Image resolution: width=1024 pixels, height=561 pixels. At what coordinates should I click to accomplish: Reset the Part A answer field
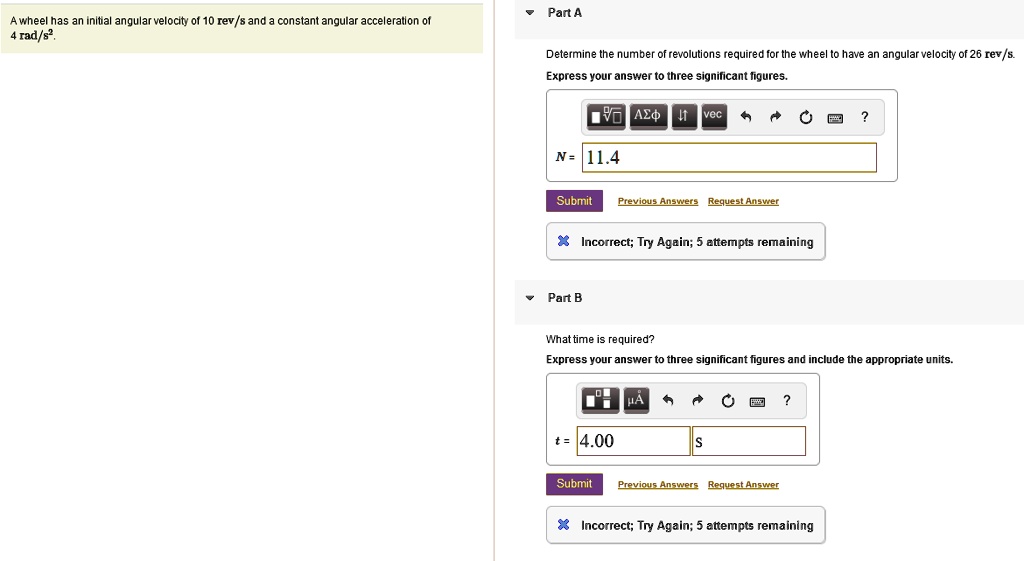tap(805, 118)
